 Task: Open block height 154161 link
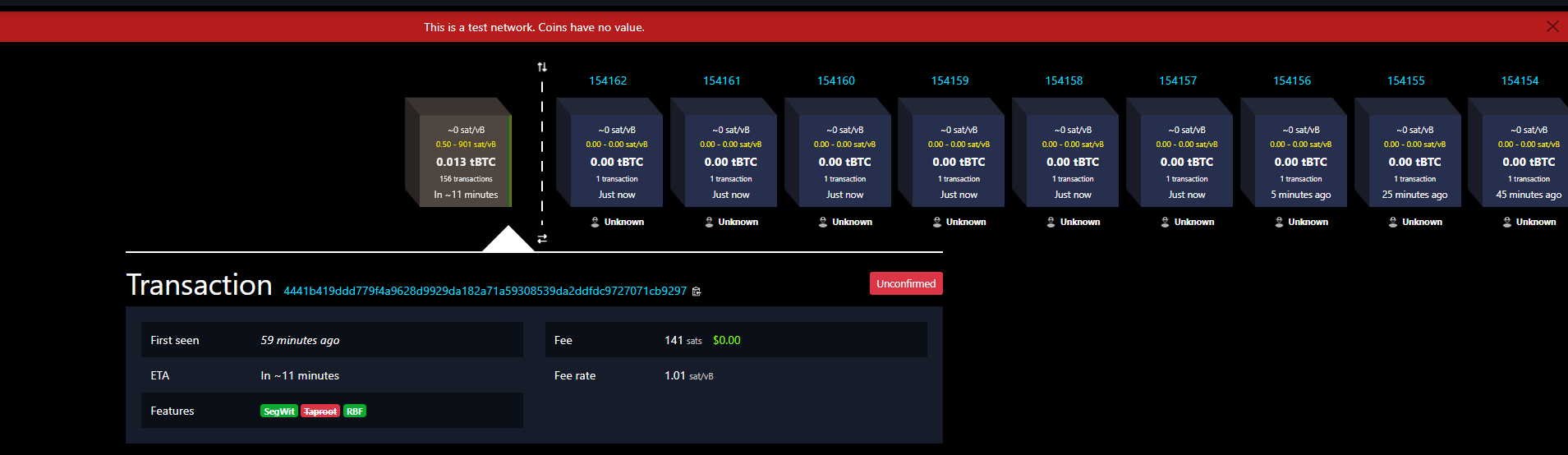click(x=722, y=80)
